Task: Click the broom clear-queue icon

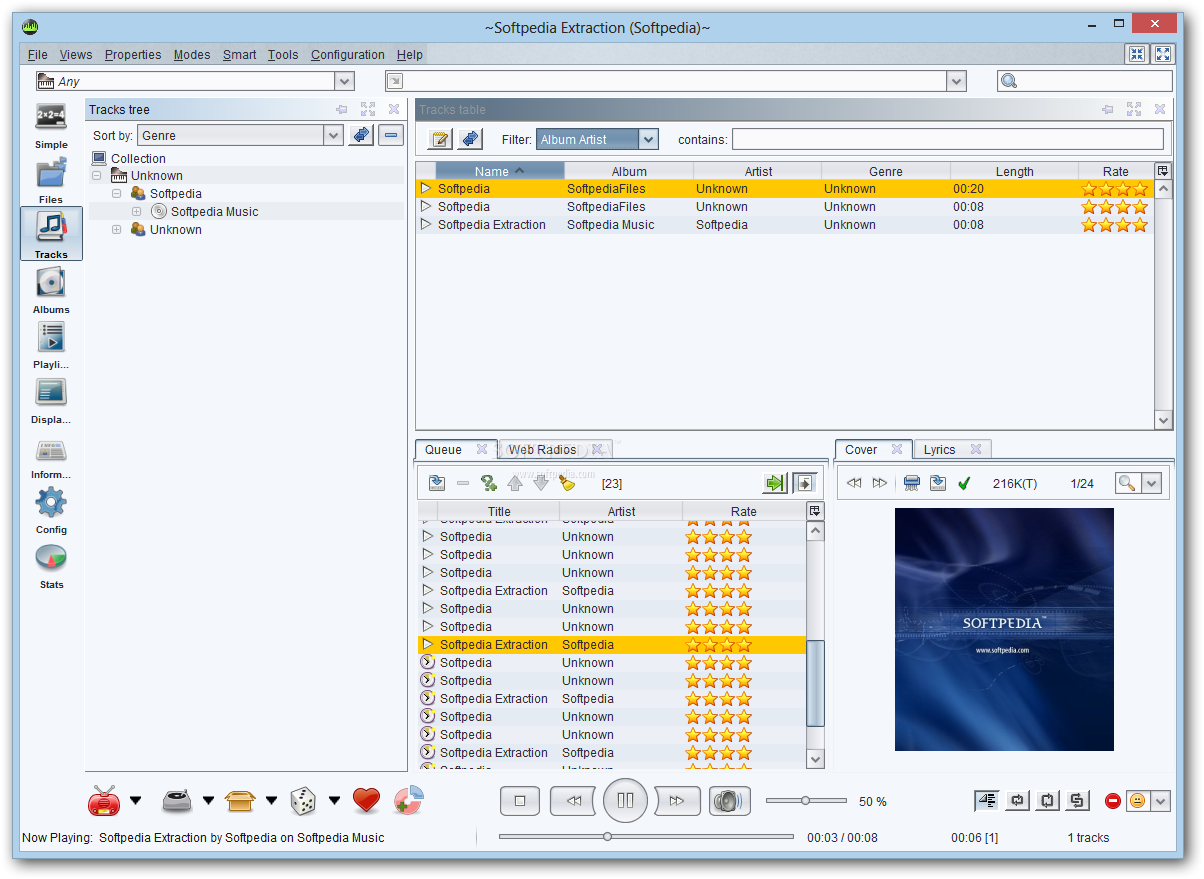Action: tap(567, 483)
